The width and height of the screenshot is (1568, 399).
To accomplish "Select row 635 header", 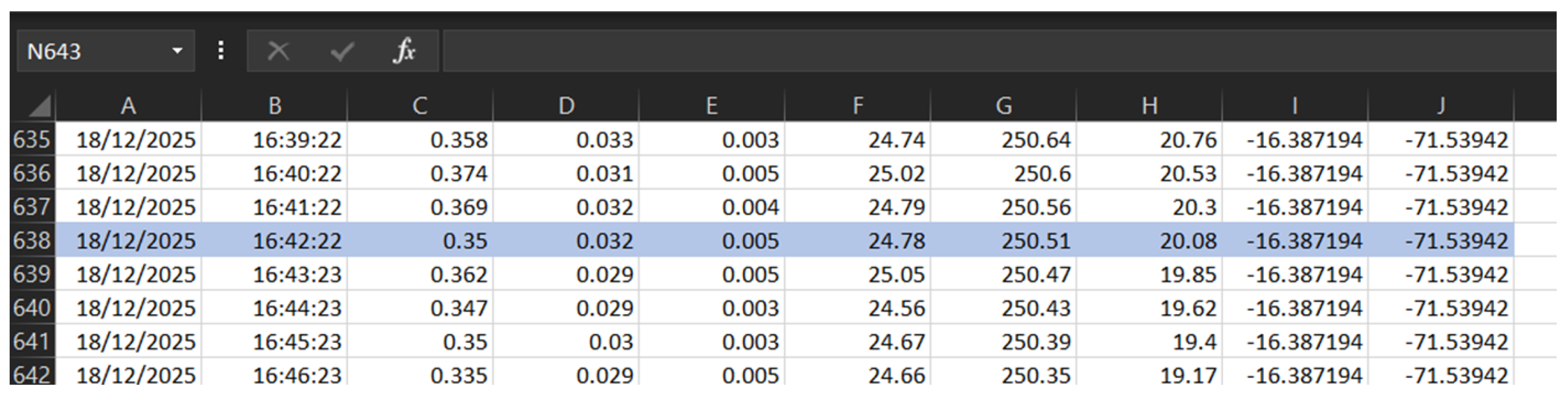I will pos(32,140).
